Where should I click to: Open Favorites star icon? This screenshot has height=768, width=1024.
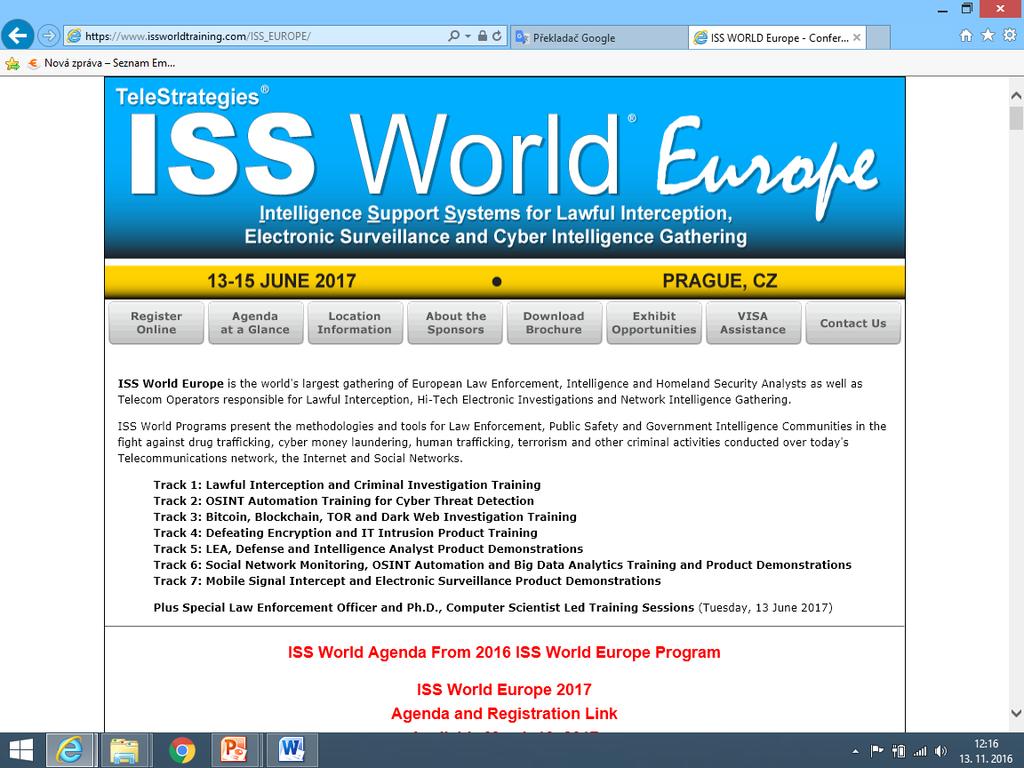coord(987,35)
